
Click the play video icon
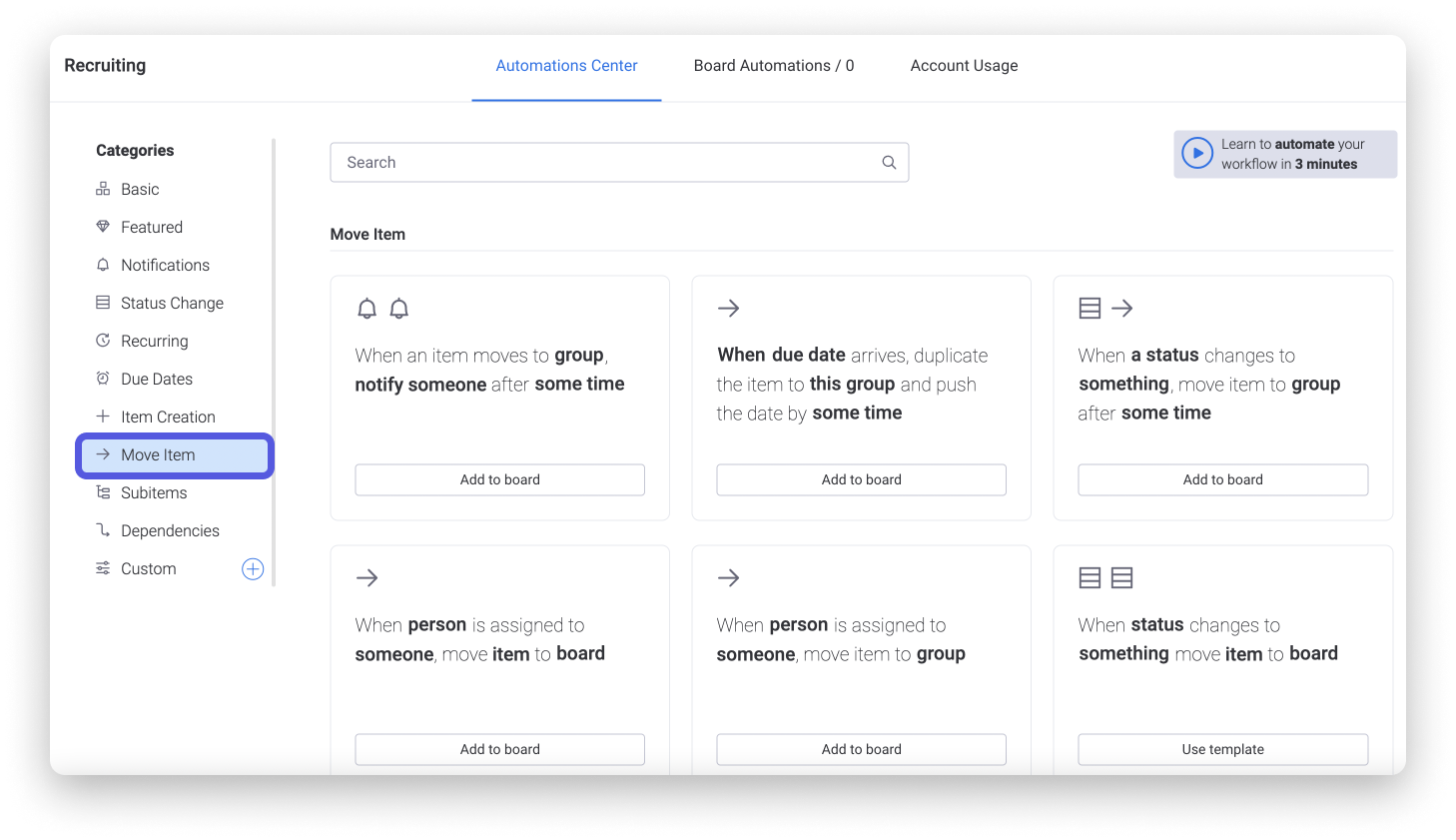(x=1196, y=154)
